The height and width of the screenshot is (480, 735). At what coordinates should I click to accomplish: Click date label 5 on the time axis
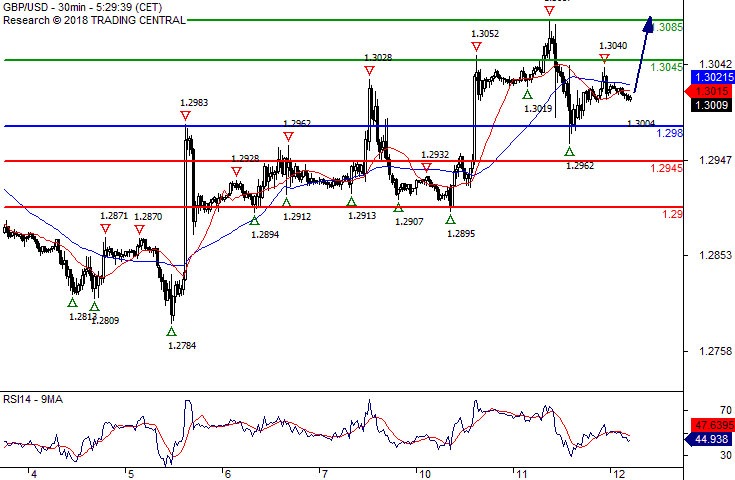131,474
